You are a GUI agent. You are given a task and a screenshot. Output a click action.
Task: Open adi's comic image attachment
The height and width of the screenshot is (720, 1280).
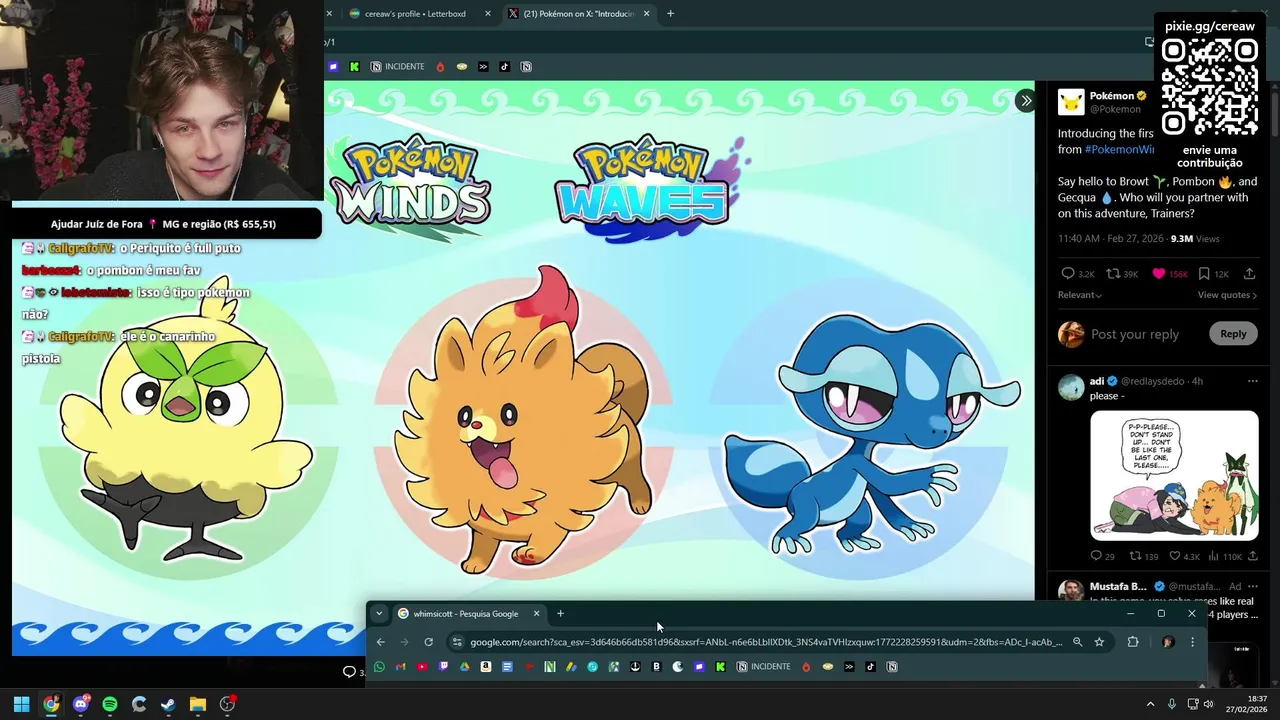tap(1174, 475)
